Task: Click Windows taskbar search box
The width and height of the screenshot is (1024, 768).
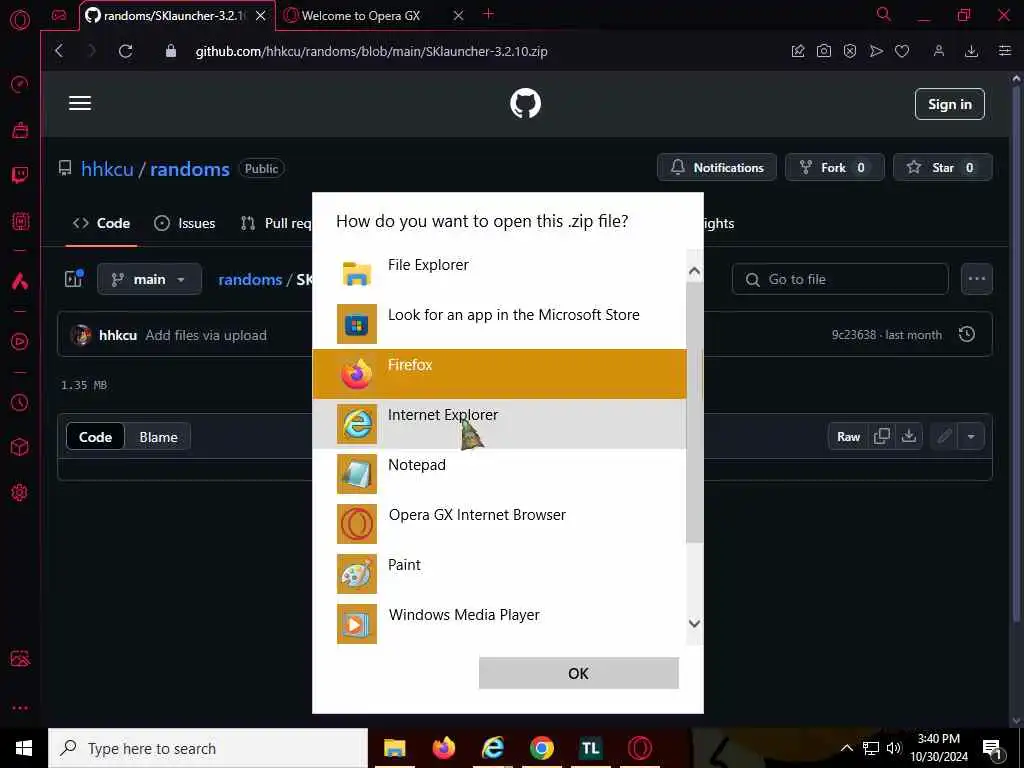Action: (208, 748)
